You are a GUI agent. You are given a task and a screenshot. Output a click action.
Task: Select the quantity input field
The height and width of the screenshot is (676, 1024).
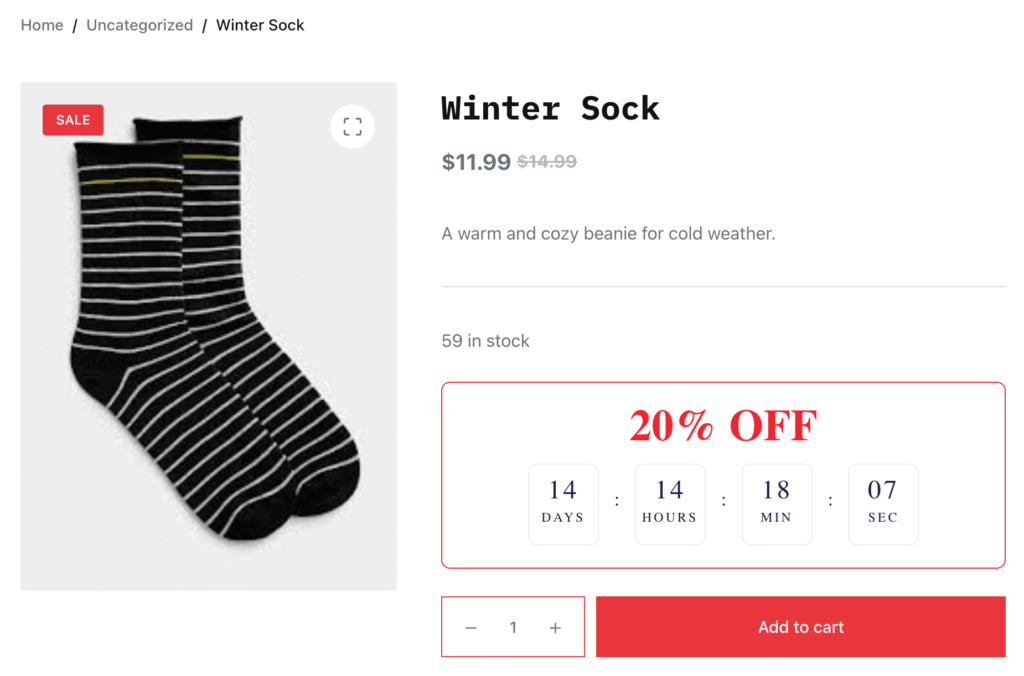[513, 627]
